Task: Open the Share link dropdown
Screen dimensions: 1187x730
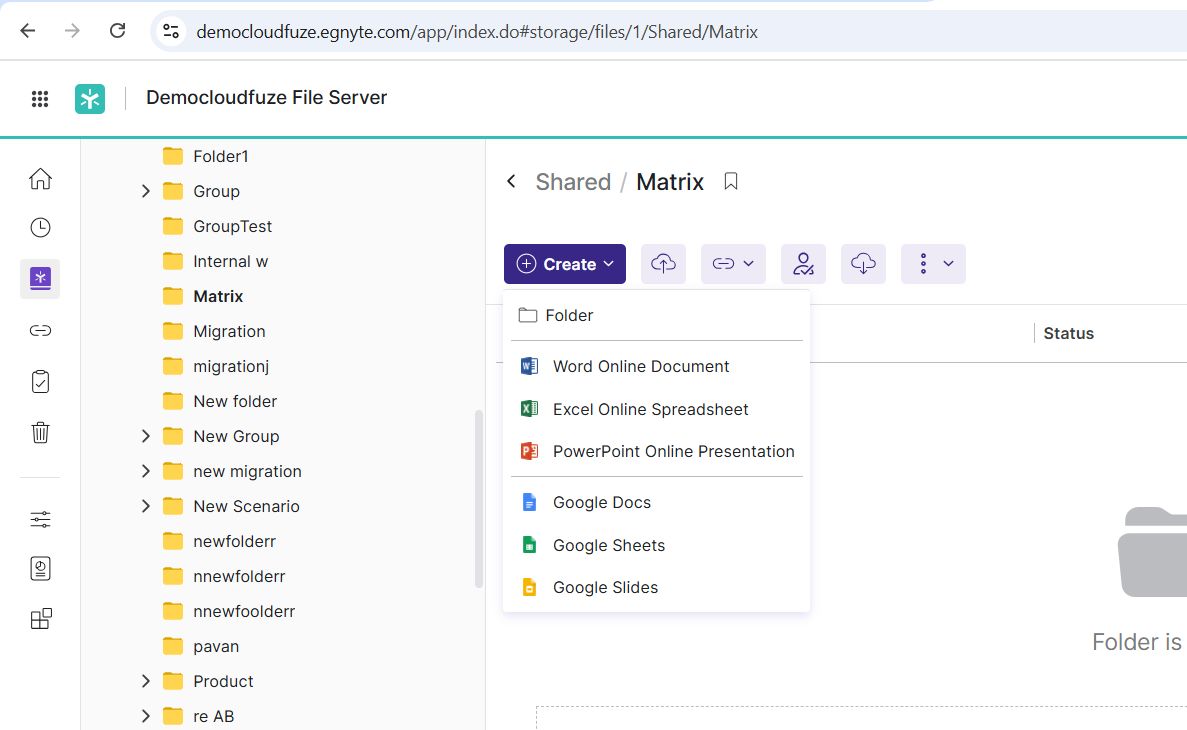Action: [x=733, y=264]
